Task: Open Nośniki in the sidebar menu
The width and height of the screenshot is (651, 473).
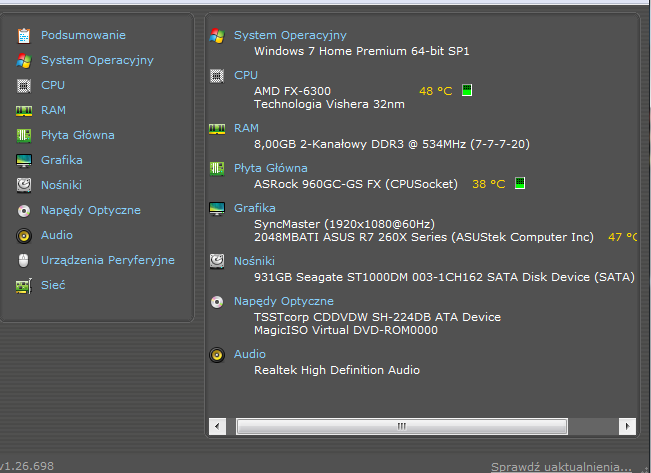Action: pos(61,185)
